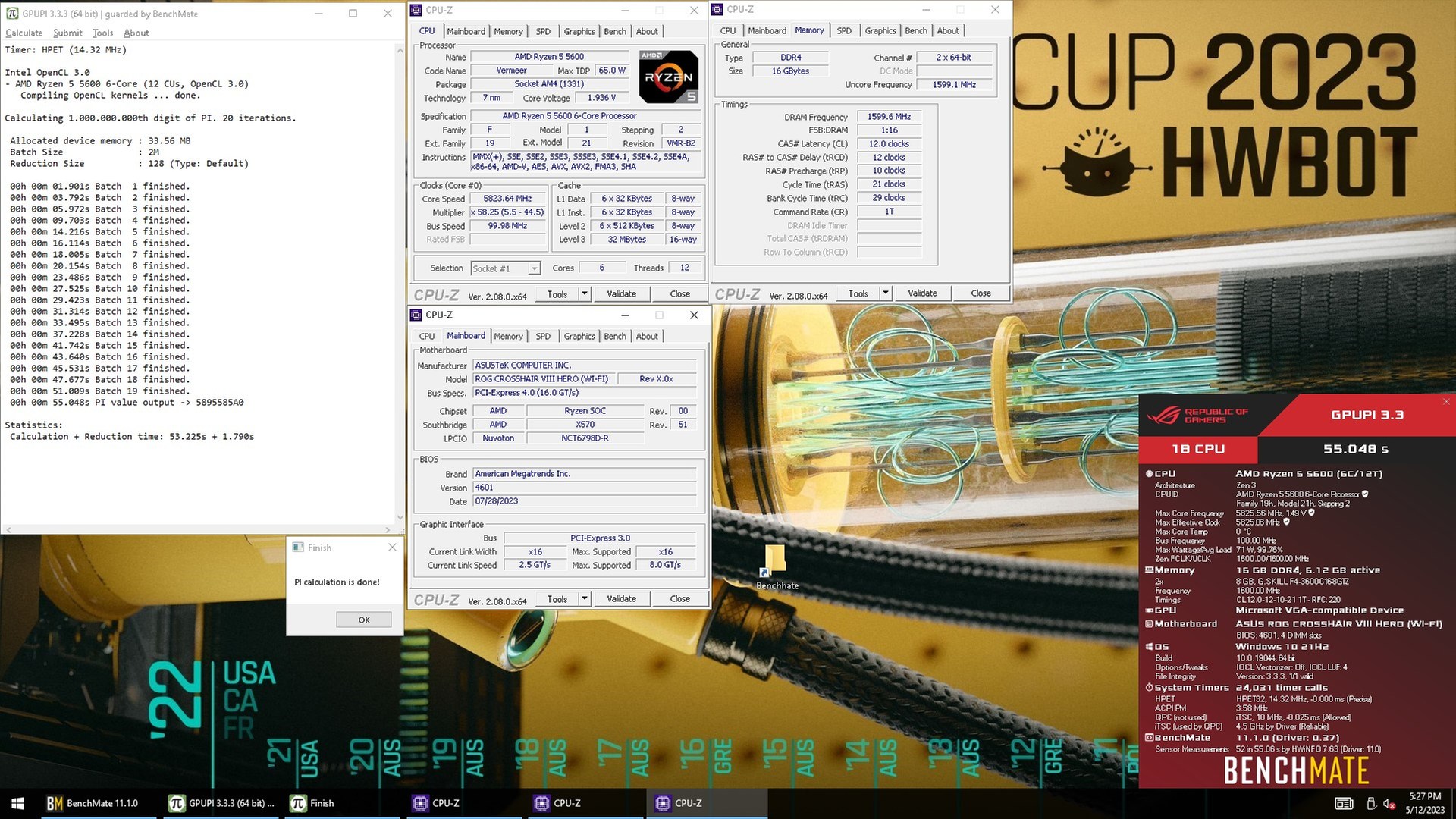
Task: Click Validate in the CPU-Z Memory window
Action: point(922,293)
